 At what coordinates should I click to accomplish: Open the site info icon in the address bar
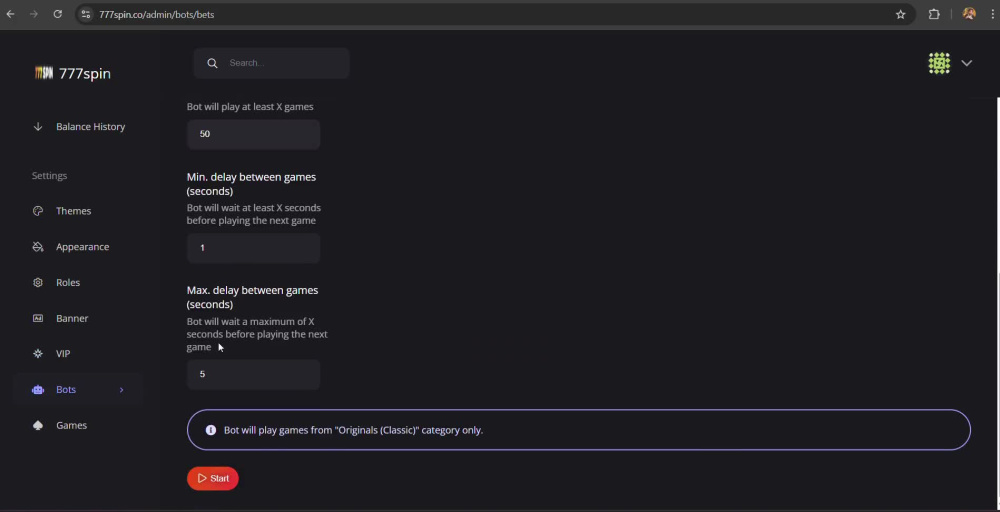(x=86, y=14)
